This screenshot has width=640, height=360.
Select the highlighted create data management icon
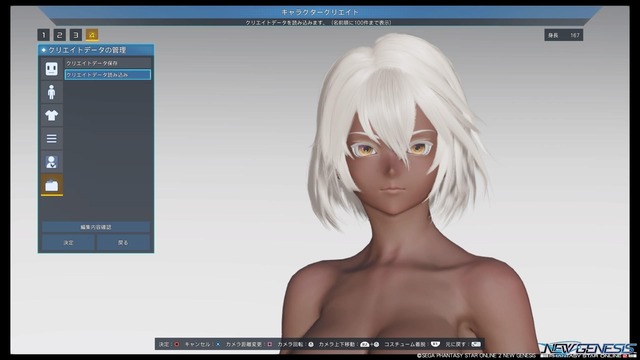tap(51, 185)
